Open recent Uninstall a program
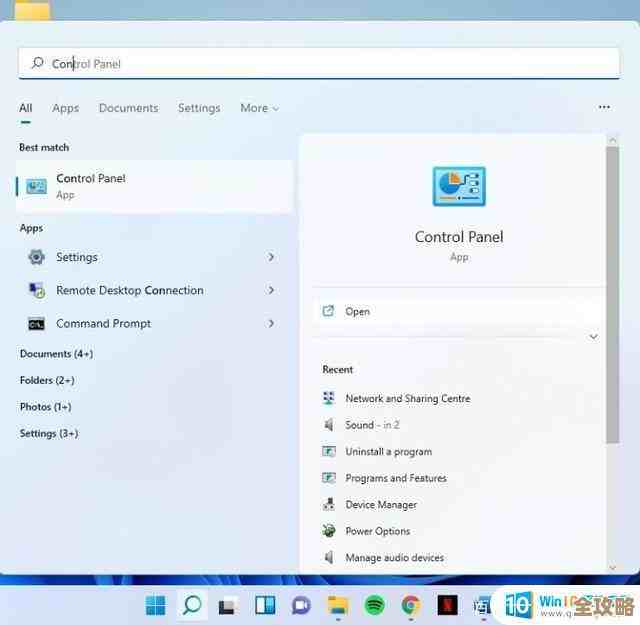 (389, 452)
